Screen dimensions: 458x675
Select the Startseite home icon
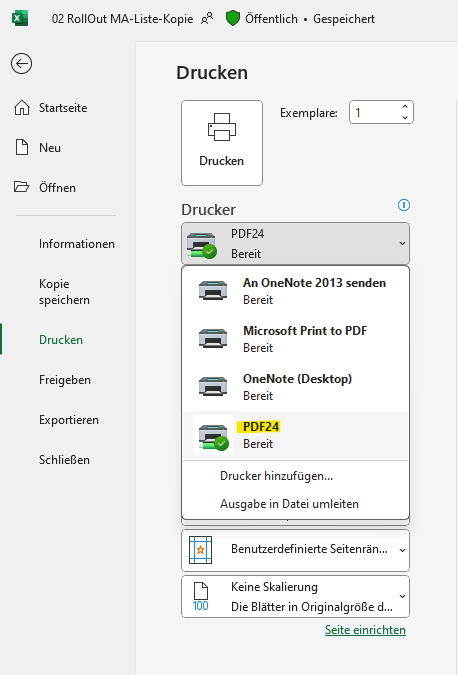click(x=22, y=108)
